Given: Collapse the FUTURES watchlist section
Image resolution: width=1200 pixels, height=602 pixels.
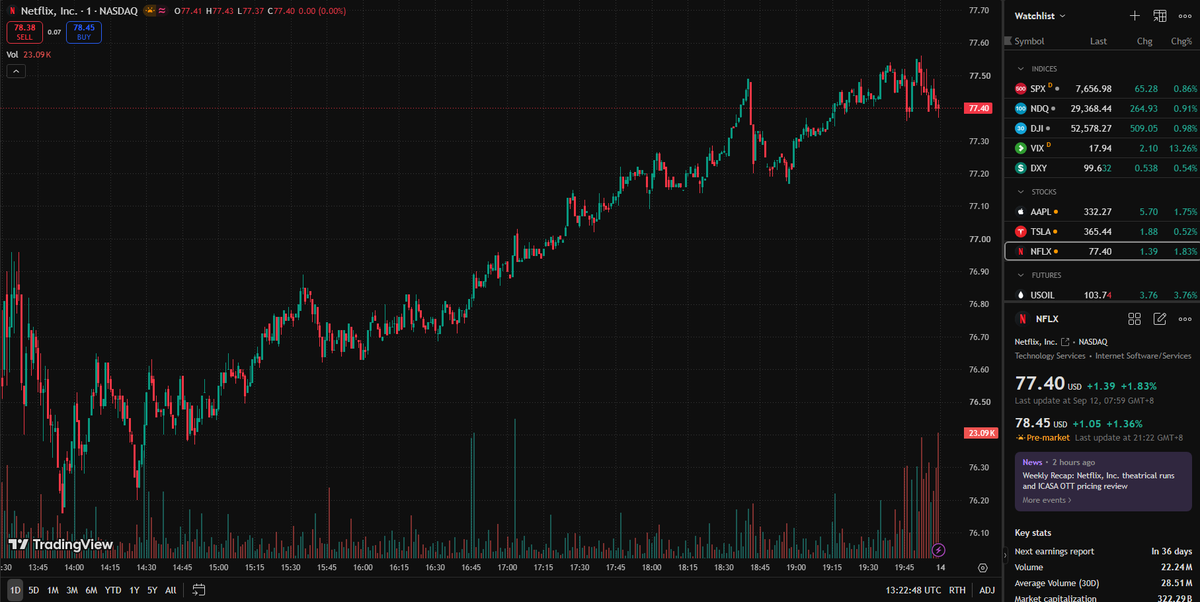Looking at the screenshot, I should pos(1021,275).
